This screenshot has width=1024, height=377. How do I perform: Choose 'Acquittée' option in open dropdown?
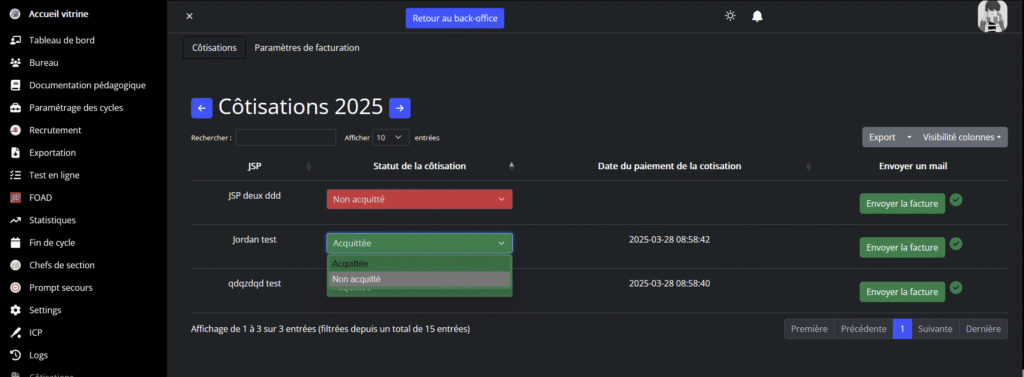419,263
